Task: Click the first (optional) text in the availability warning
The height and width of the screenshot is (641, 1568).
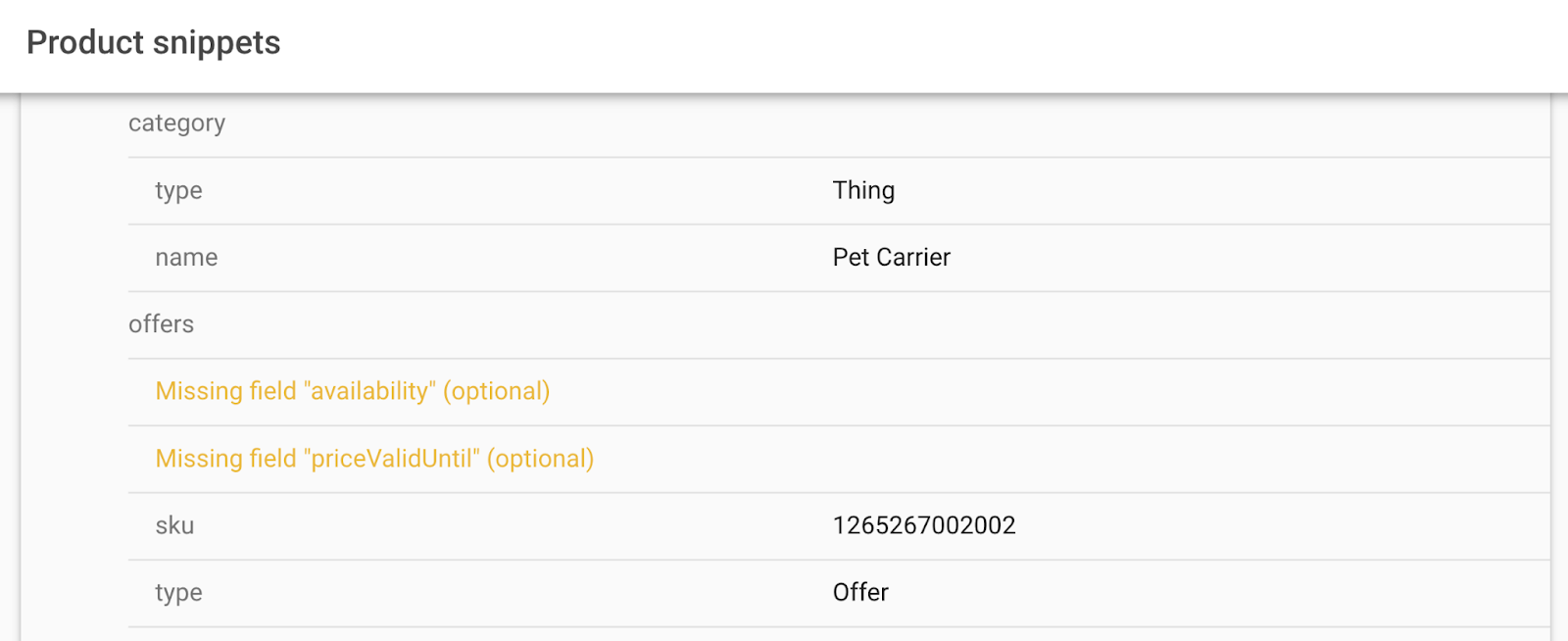Action: [x=496, y=391]
